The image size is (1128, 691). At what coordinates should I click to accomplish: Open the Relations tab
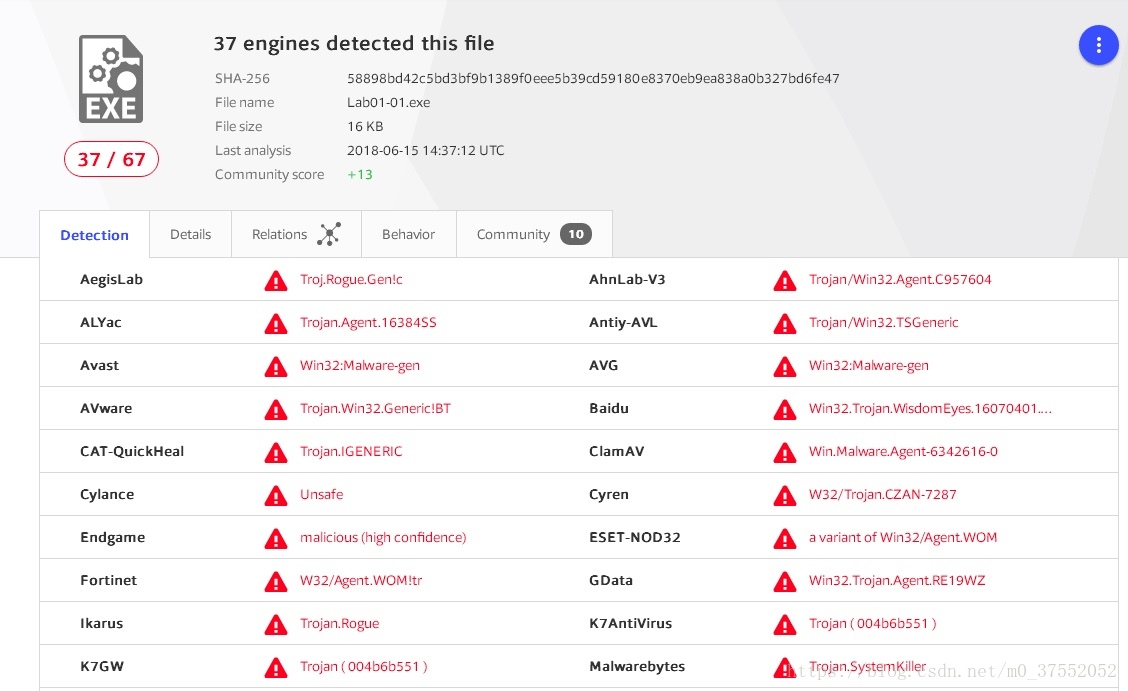[296, 234]
